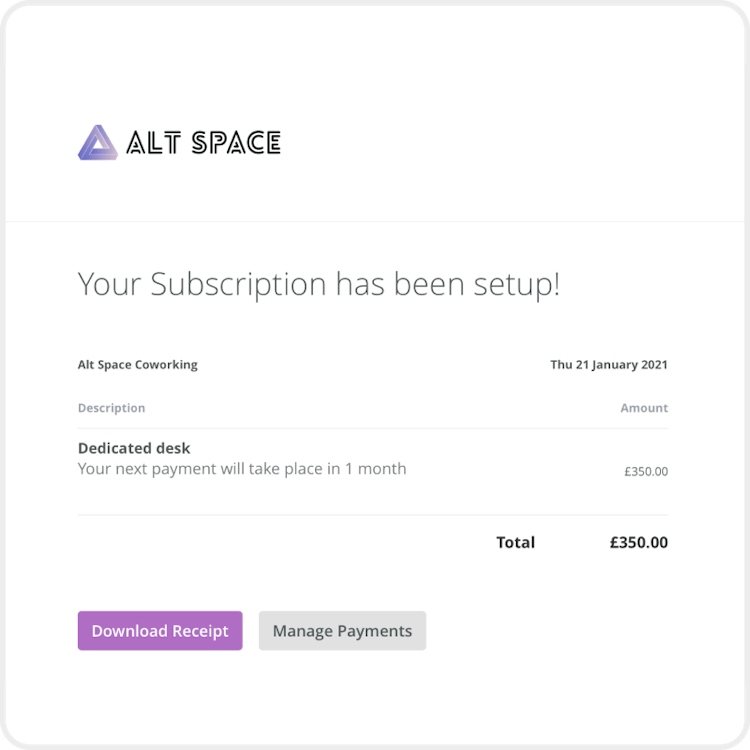This screenshot has height=750, width=750.
Task: Click the word ALT in the logo
Action: click(154, 143)
